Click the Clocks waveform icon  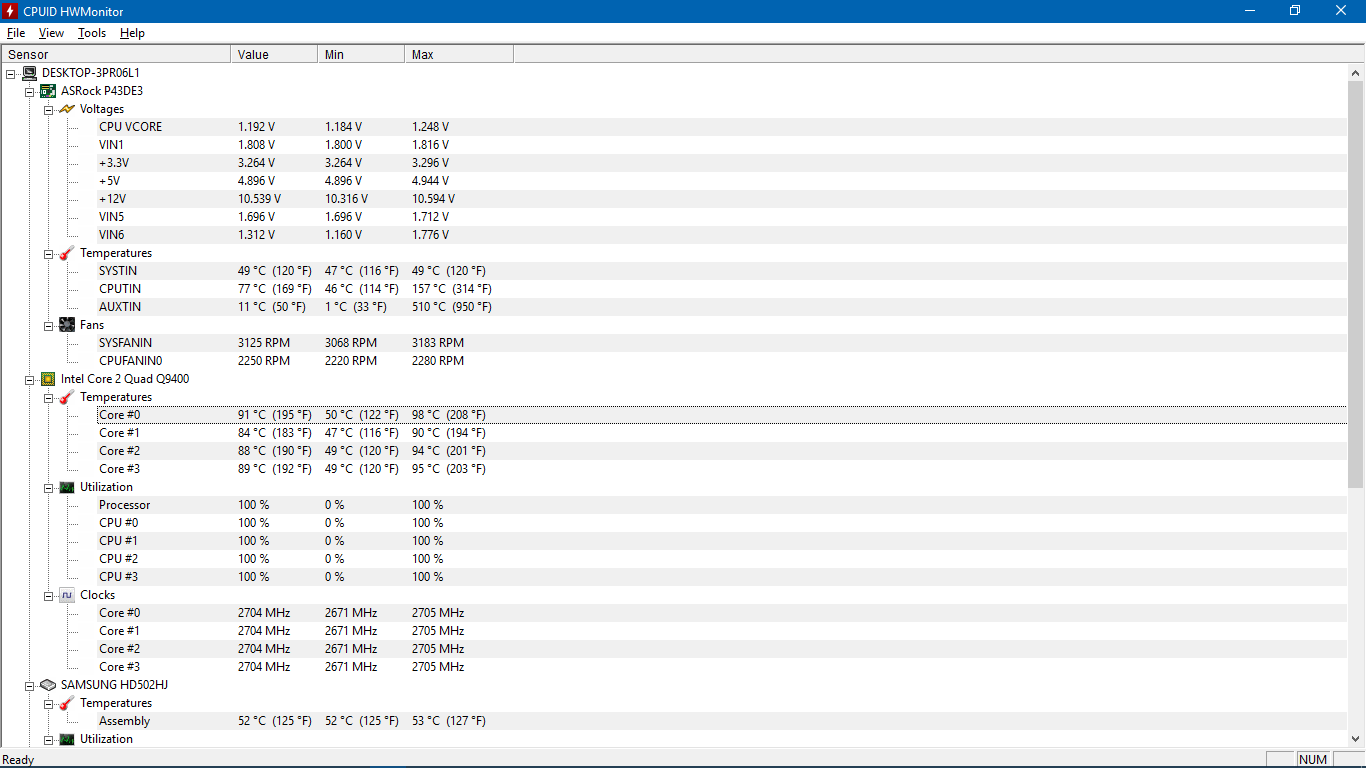pos(67,595)
